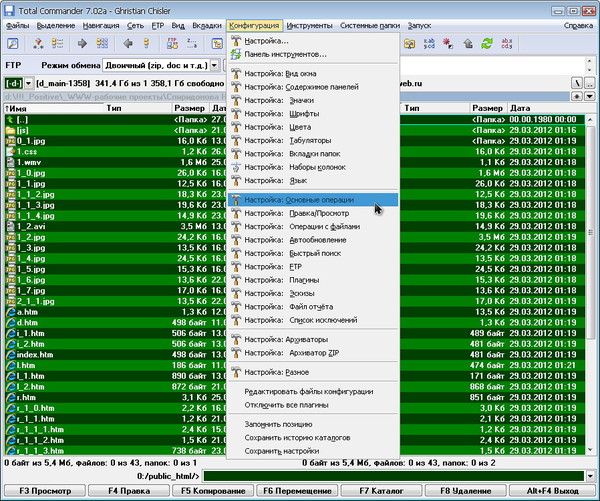Image resolution: width=600 pixels, height=501 pixels.
Task: Select 'Настройка: Архиватор ZIP' entry
Action: tap(313, 353)
